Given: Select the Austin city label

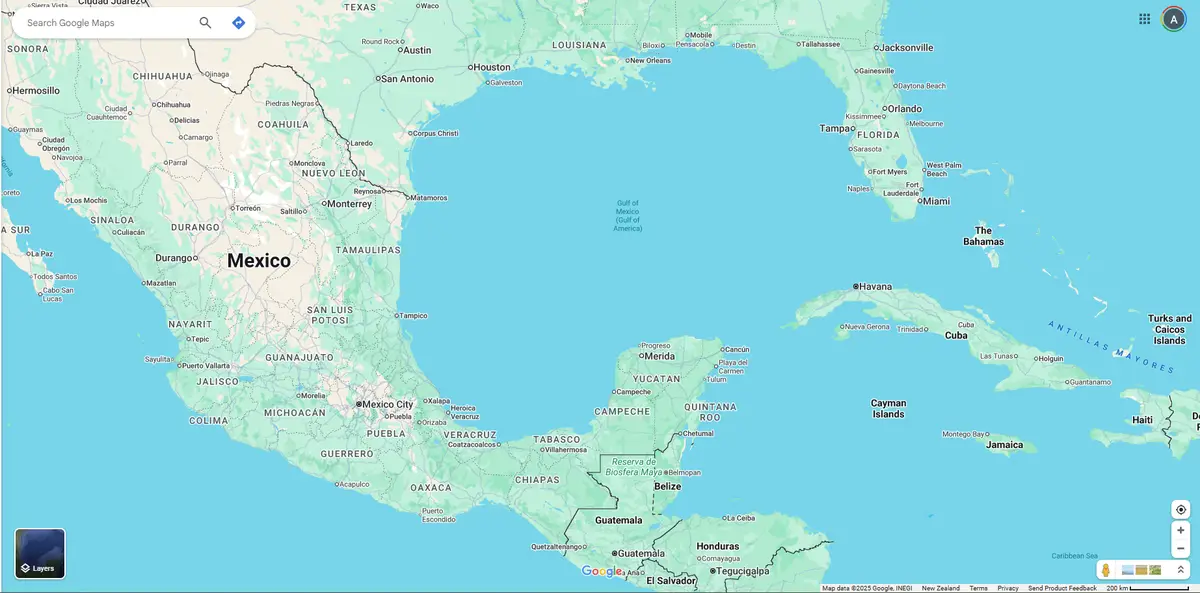Looking at the screenshot, I should click(417, 50).
